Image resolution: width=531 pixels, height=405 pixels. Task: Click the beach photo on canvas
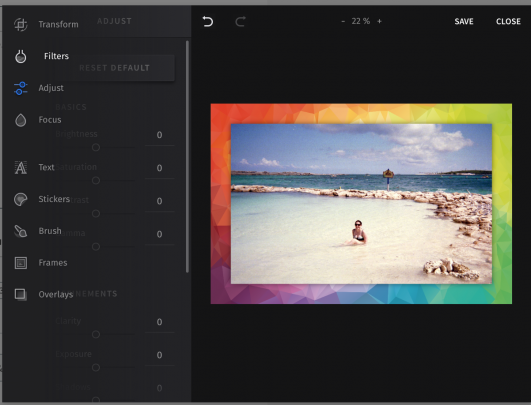click(x=361, y=204)
